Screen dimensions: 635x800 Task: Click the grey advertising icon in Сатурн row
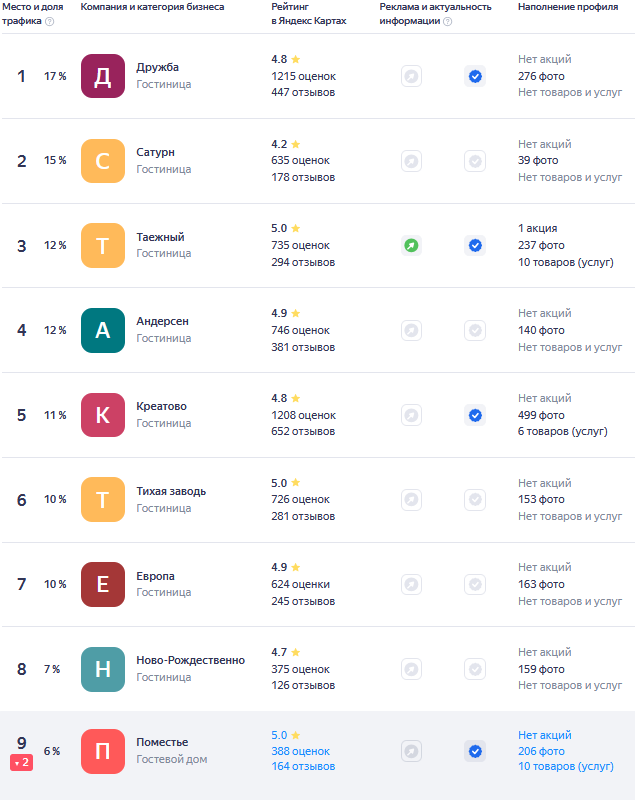(x=411, y=161)
